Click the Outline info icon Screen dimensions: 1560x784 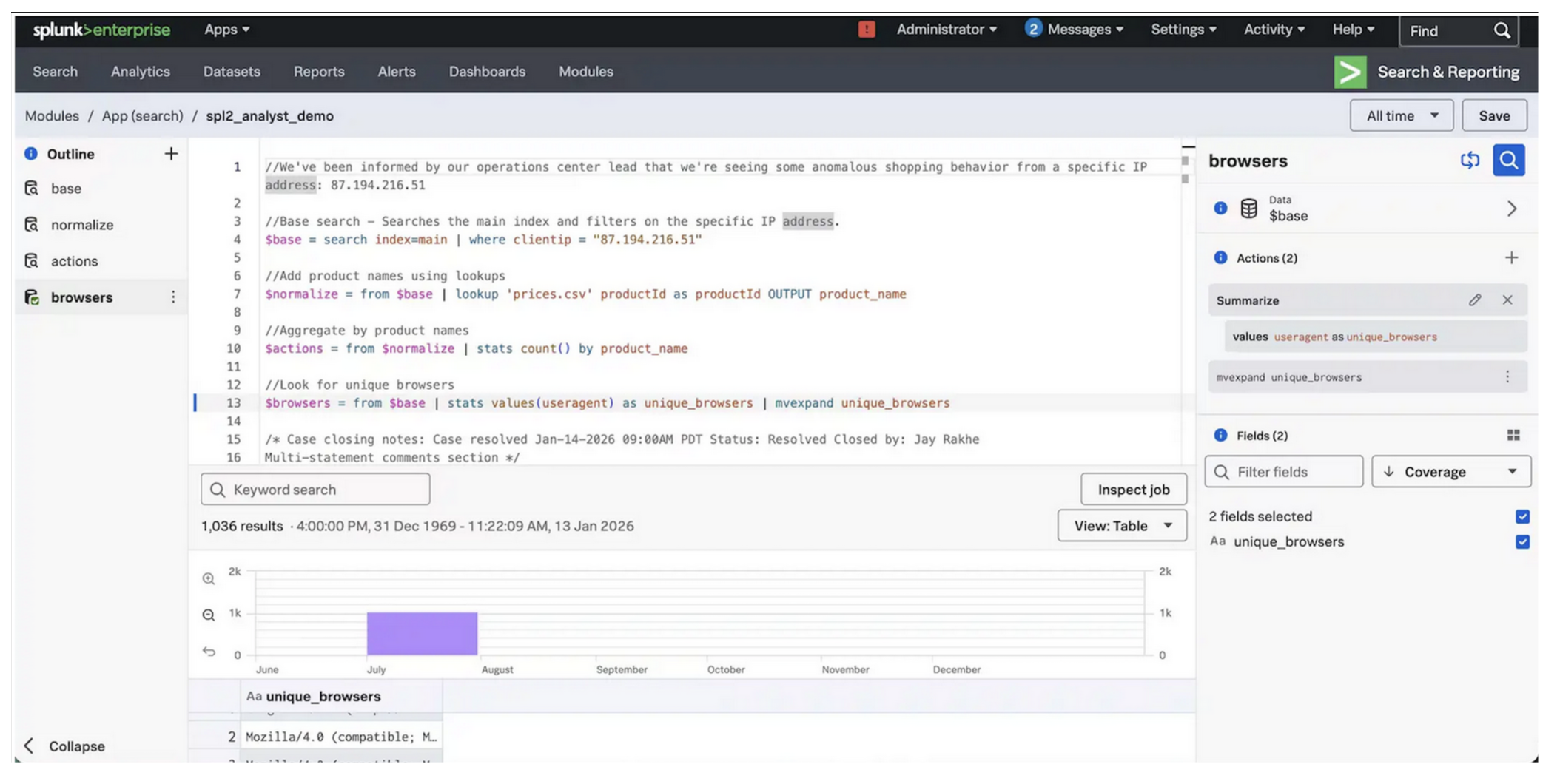point(31,154)
